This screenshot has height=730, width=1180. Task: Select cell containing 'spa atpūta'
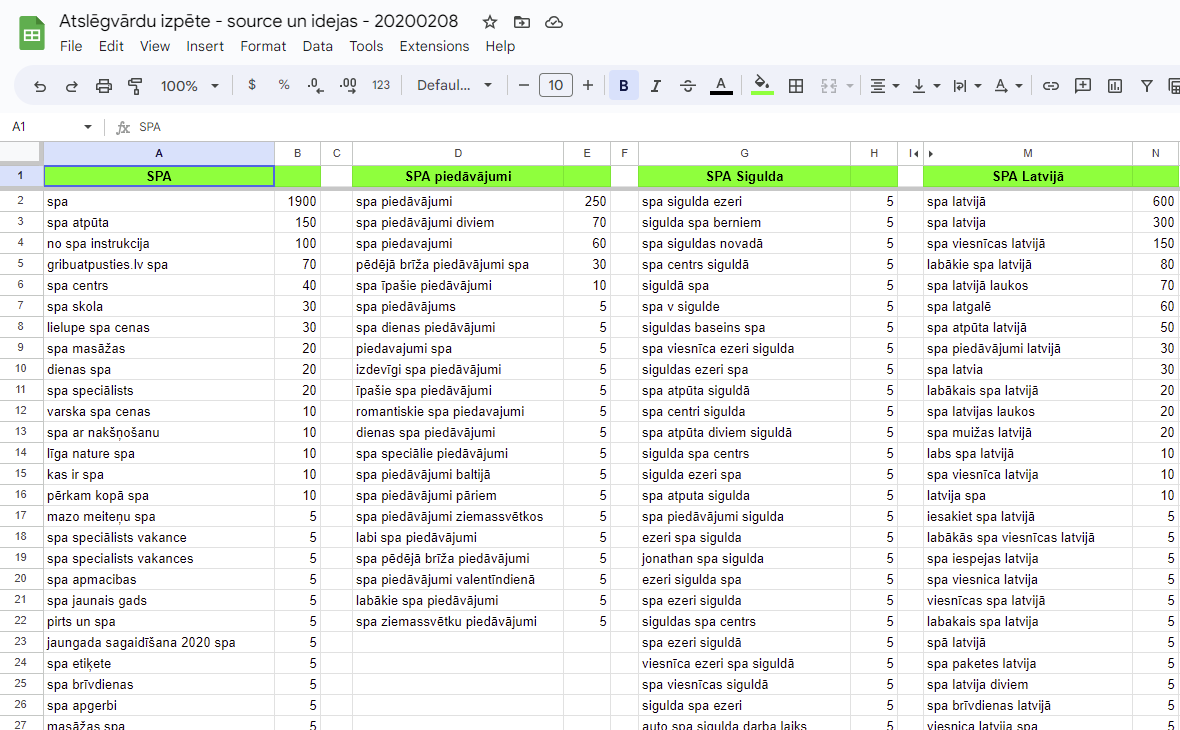coord(158,222)
